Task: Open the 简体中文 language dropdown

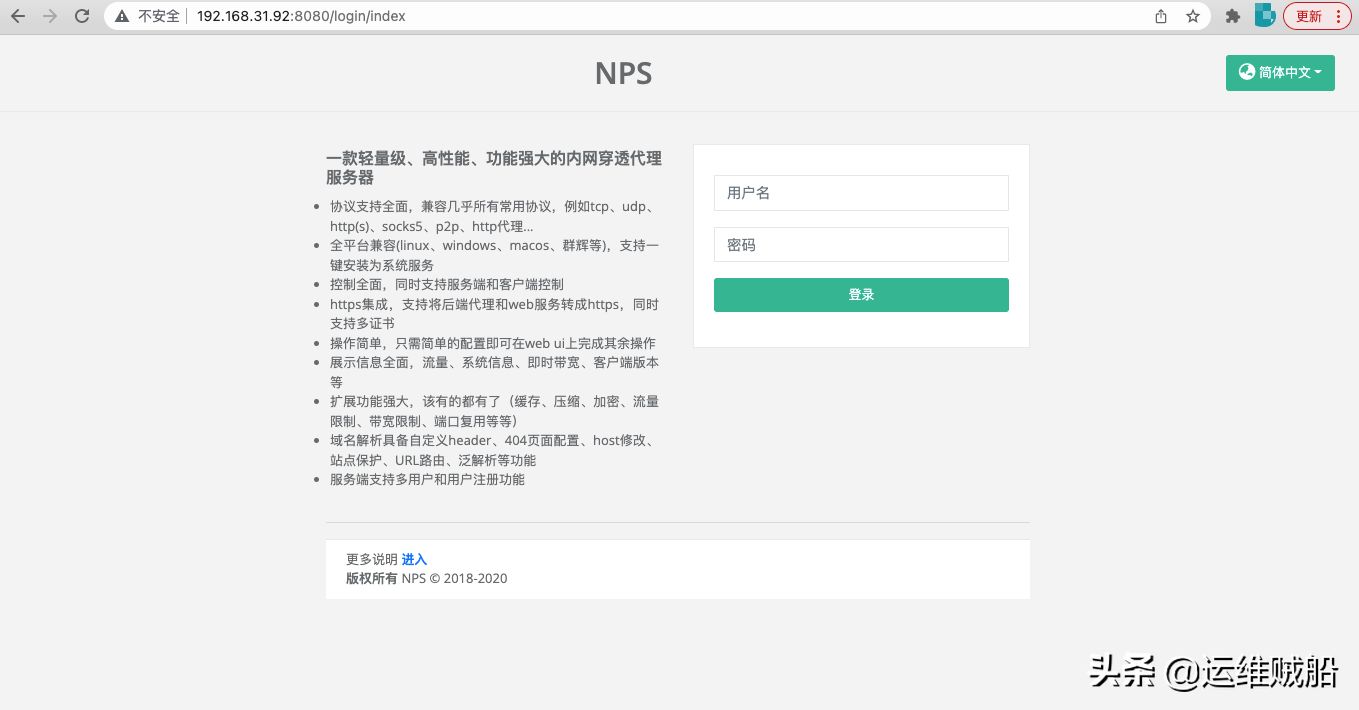Action: coord(1280,73)
